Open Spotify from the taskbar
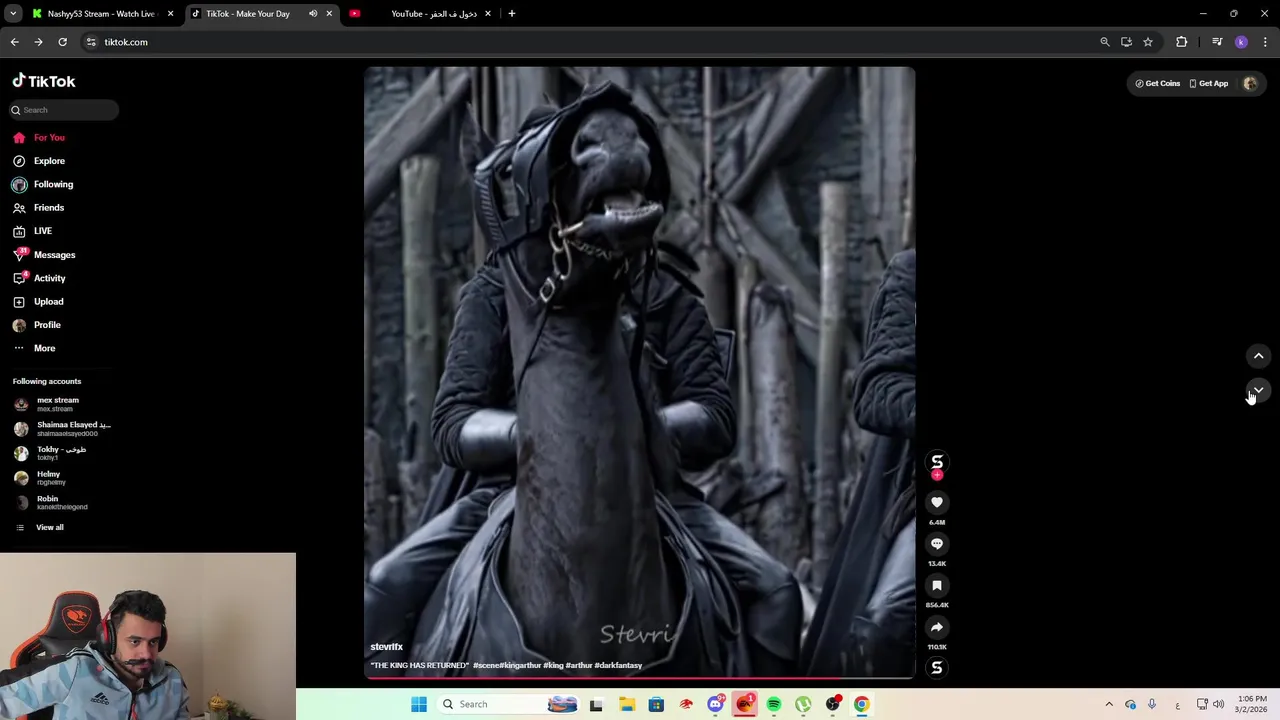Image resolution: width=1280 pixels, height=720 pixels. (774, 704)
